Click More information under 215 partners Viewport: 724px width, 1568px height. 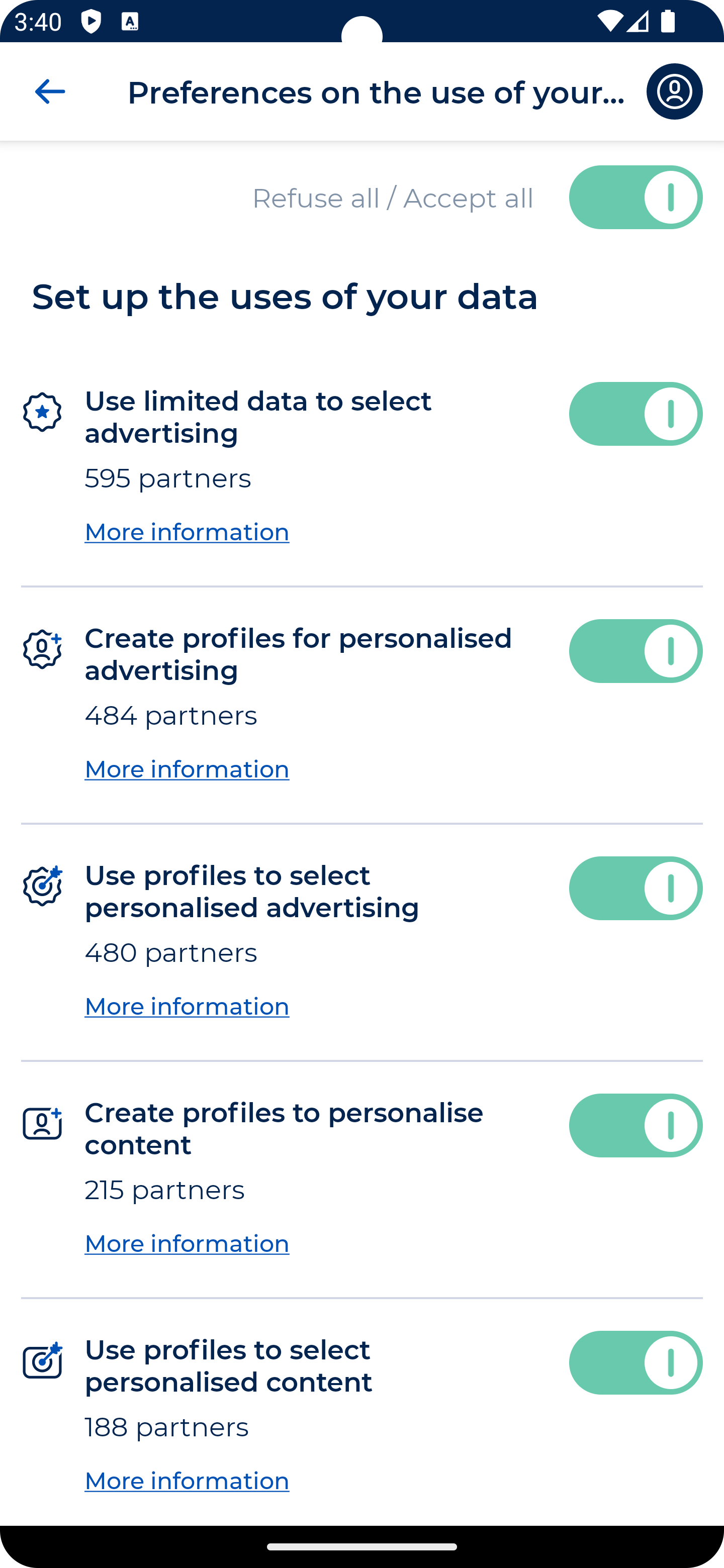coord(187,1243)
